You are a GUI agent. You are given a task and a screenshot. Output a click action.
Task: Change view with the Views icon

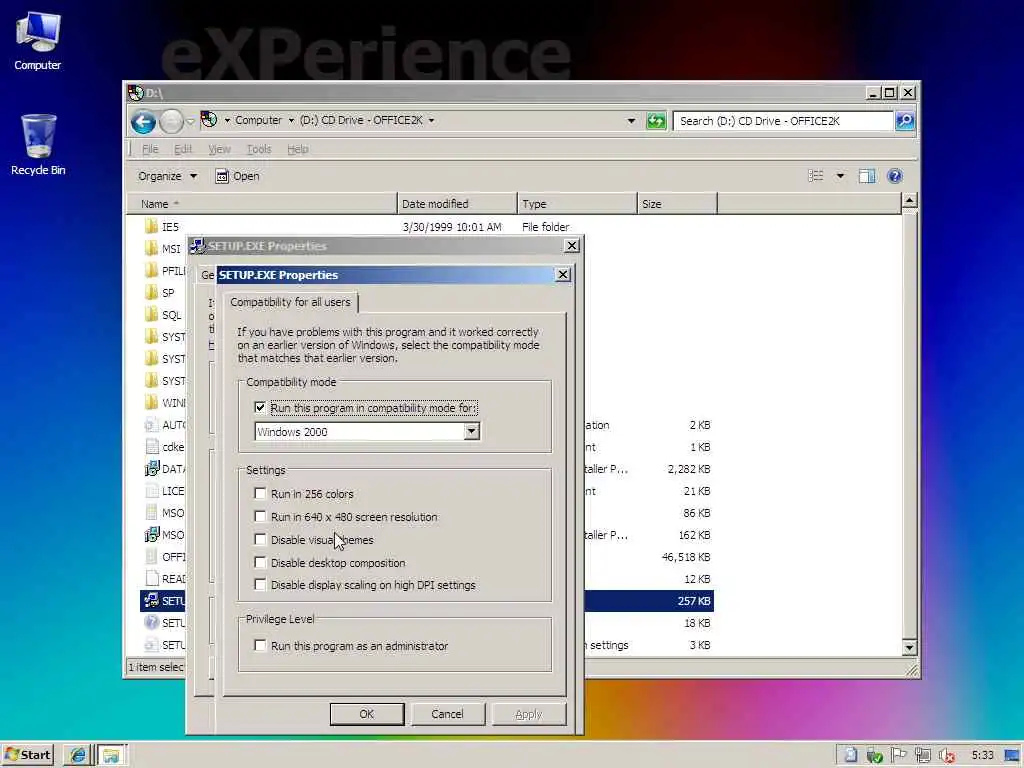click(816, 176)
